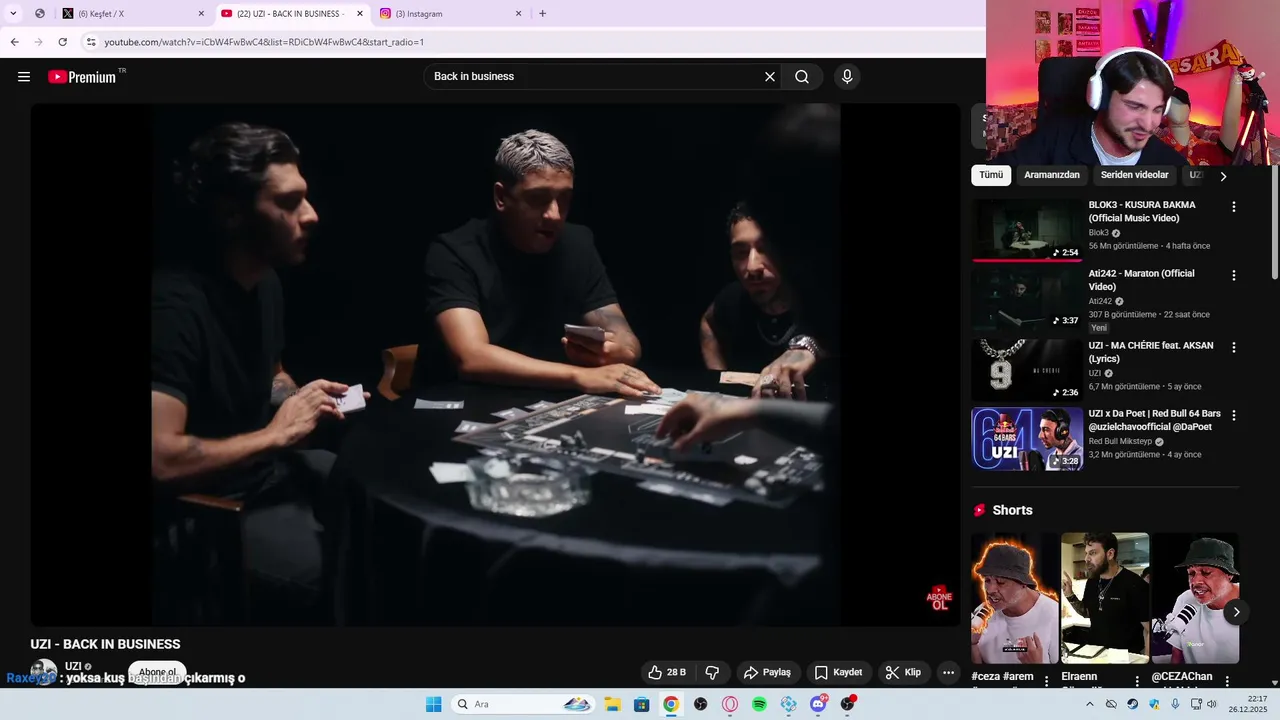
Task: Close the UZI - BACK IN BUSINESS tab
Action: [360, 14]
